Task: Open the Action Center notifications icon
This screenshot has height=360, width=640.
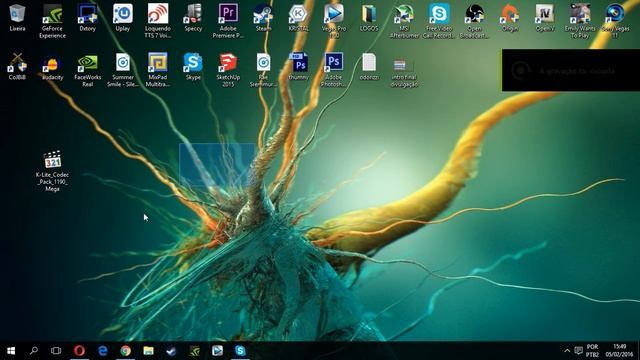Action: [578, 351]
